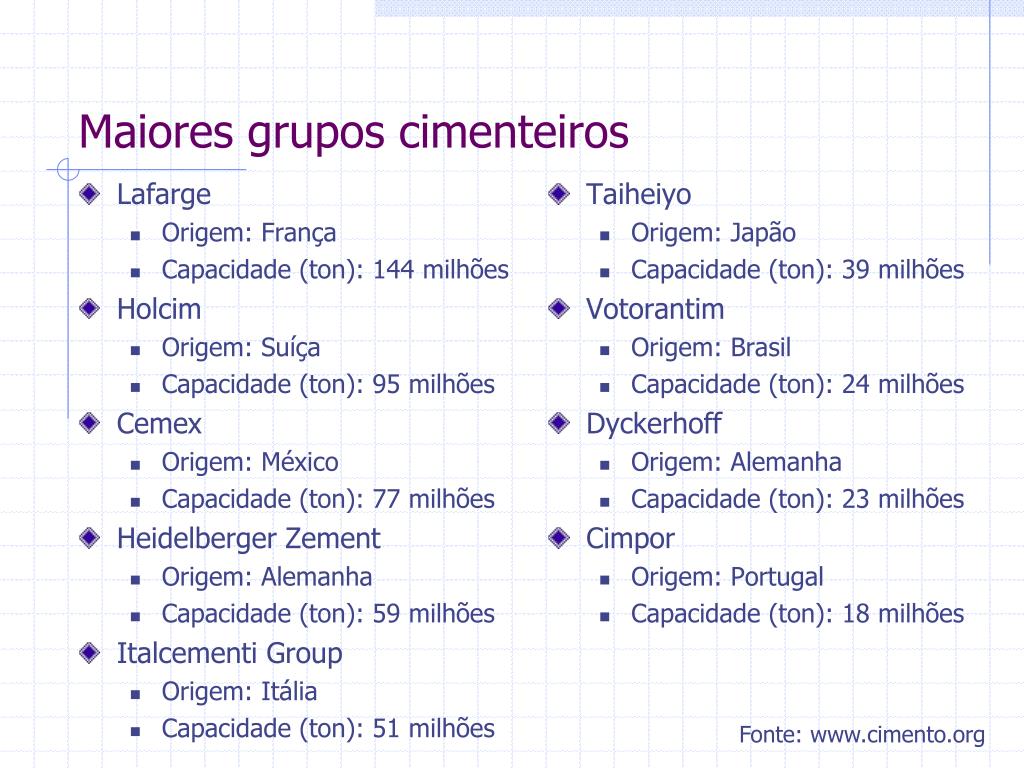1024x768 pixels.
Task: Select the 'Lafarge' heading
Action: [164, 195]
